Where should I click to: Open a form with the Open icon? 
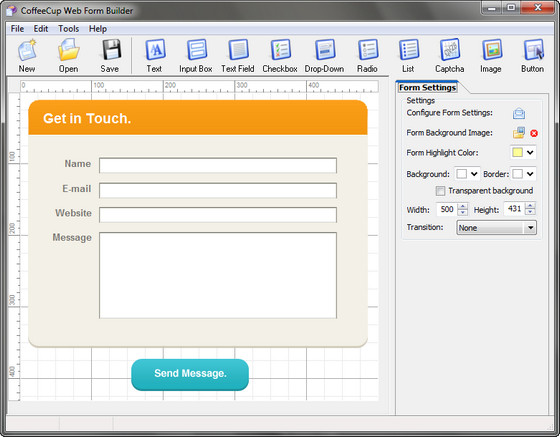coord(68,56)
